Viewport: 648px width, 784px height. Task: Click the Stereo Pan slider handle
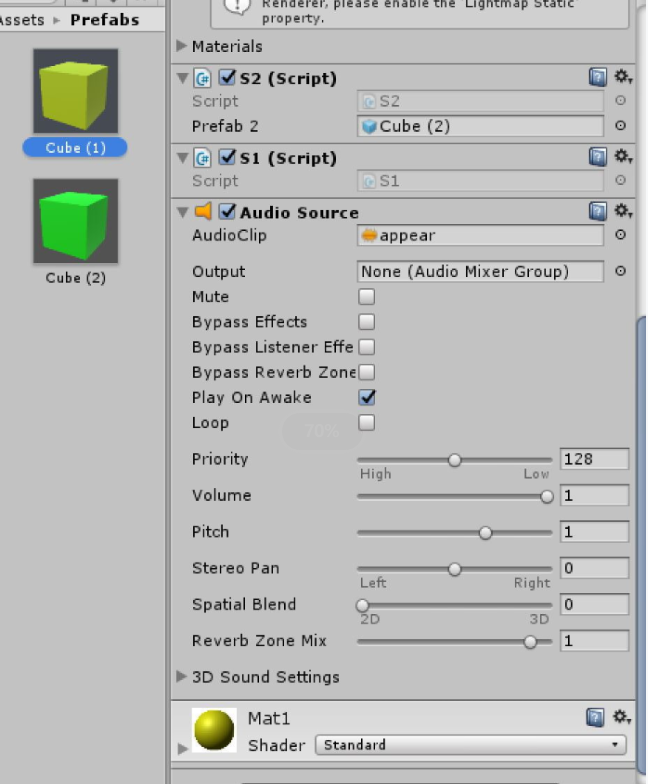pyautogui.click(x=454, y=569)
